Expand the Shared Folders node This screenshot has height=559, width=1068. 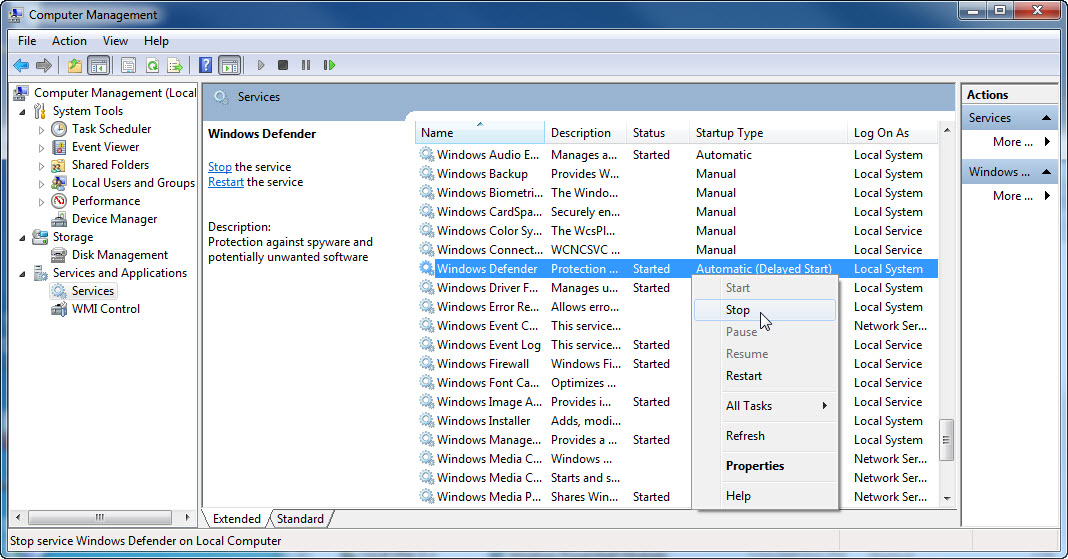pos(41,165)
